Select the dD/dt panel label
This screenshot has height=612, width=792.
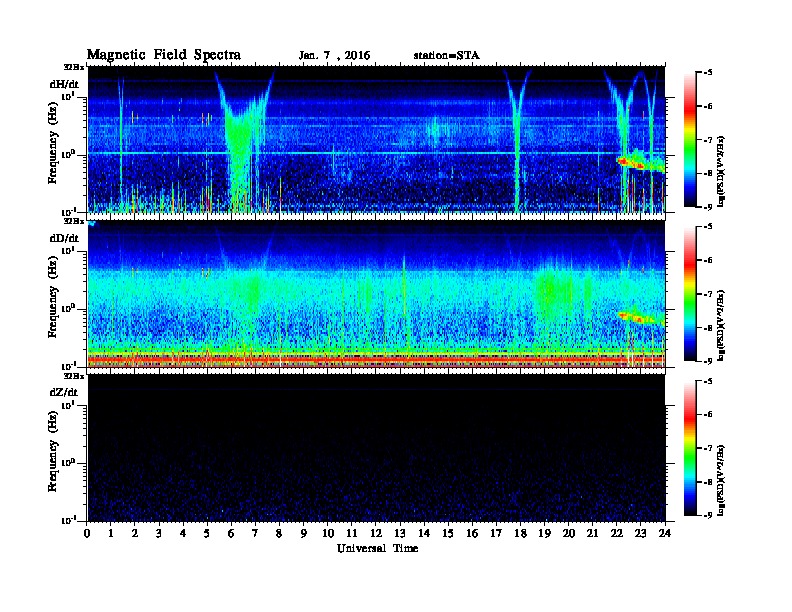tap(64, 238)
